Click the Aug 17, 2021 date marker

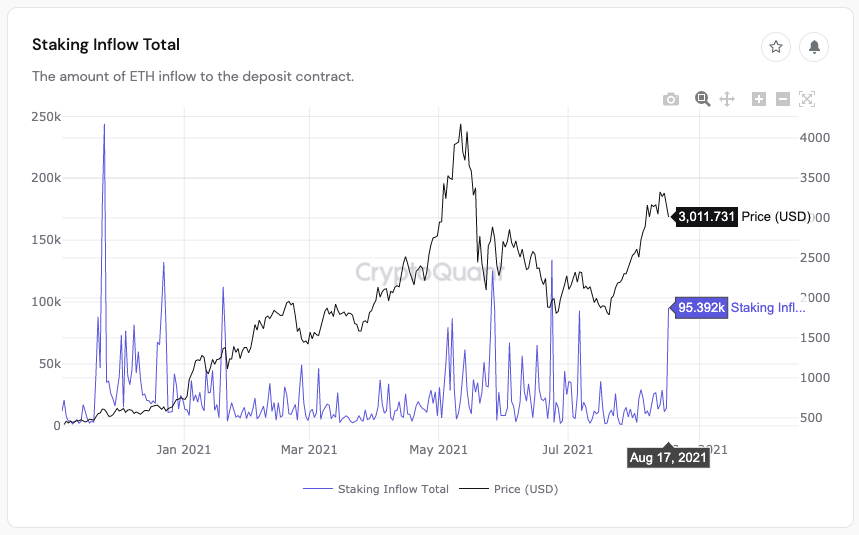coord(668,457)
